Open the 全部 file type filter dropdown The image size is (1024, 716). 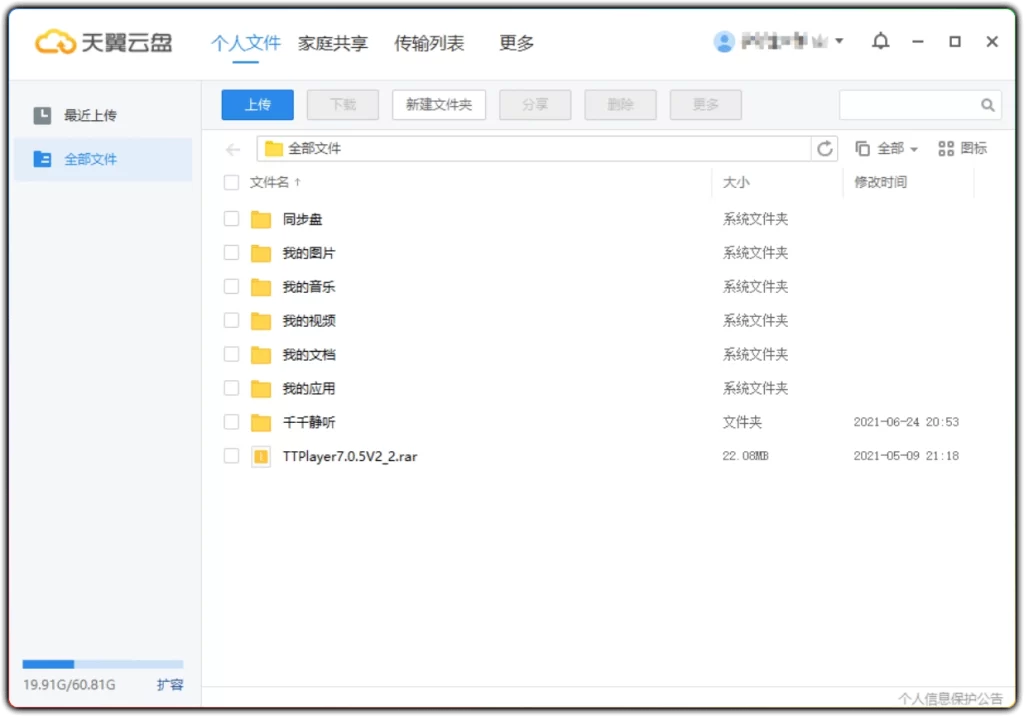pos(897,149)
